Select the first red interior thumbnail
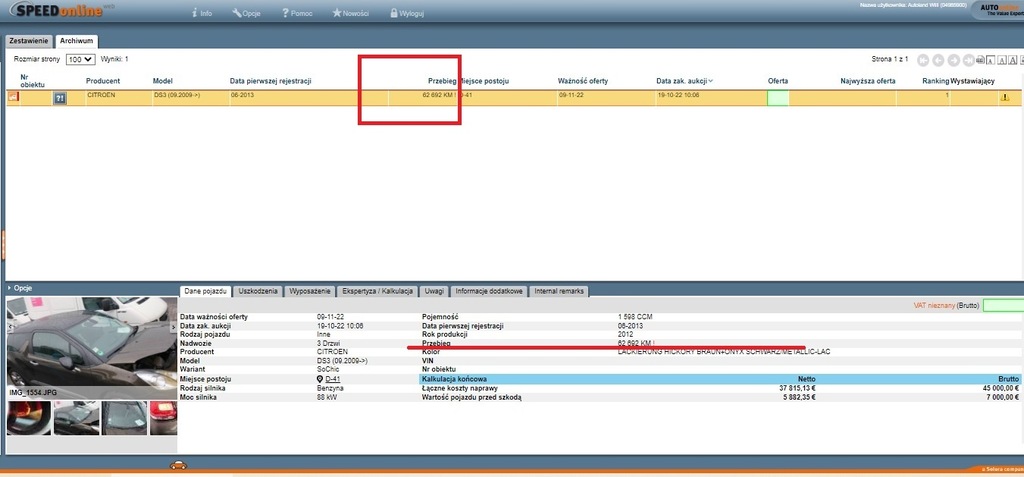Viewport: 1024px width, 477px height. click(28, 417)
